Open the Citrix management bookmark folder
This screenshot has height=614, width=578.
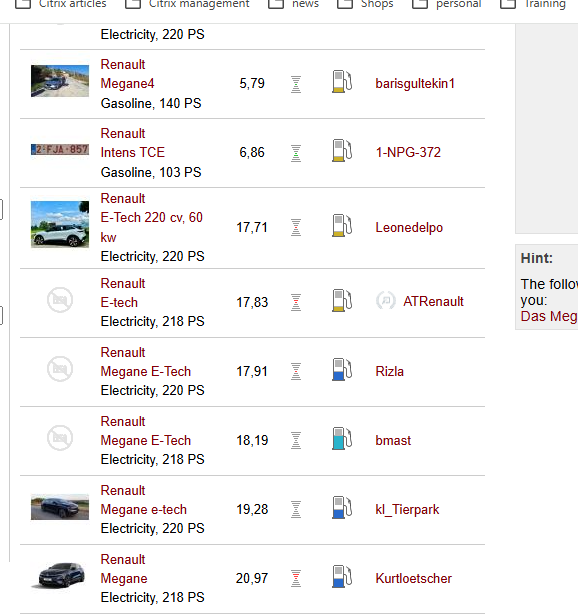coord(187,4)
